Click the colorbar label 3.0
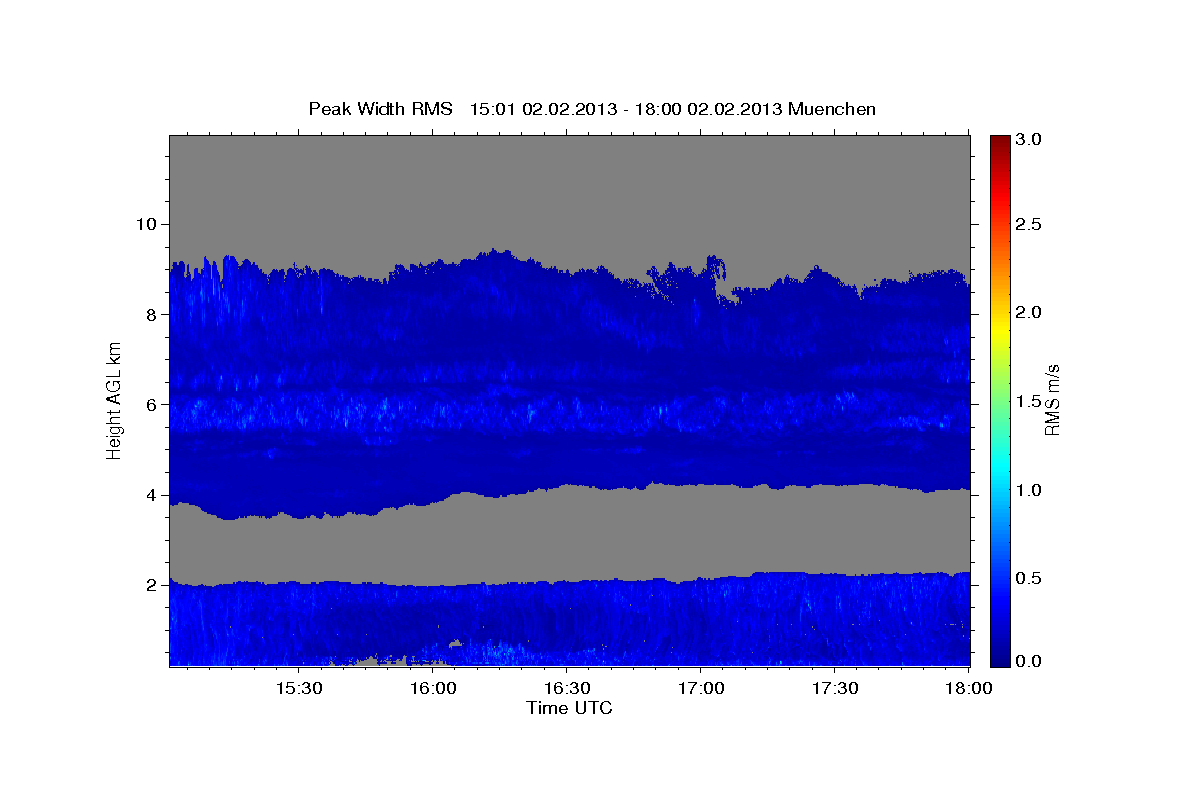1200x800 pixels. point(1030,140)
